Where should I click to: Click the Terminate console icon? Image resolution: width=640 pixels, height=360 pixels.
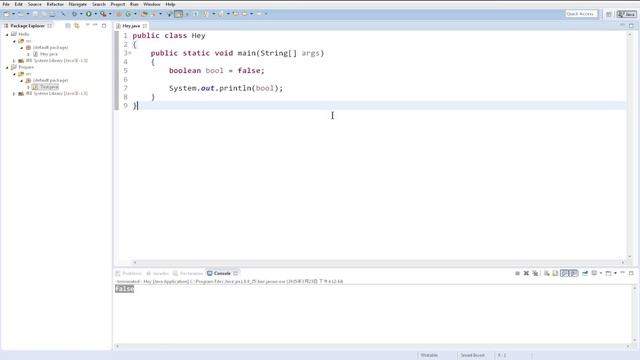[x=518, y=273]
